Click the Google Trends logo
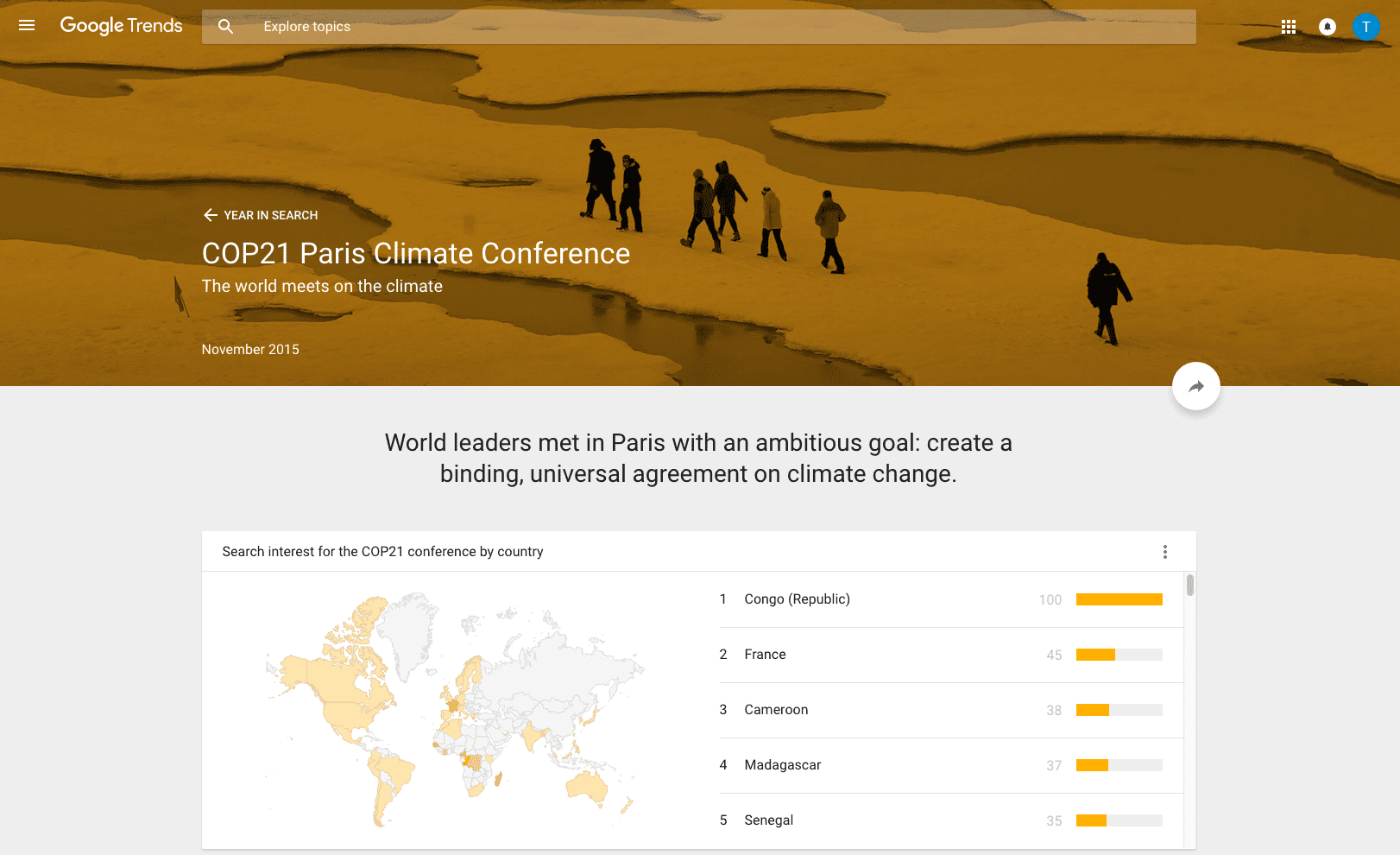The image size is (1400, 855). 121,26
